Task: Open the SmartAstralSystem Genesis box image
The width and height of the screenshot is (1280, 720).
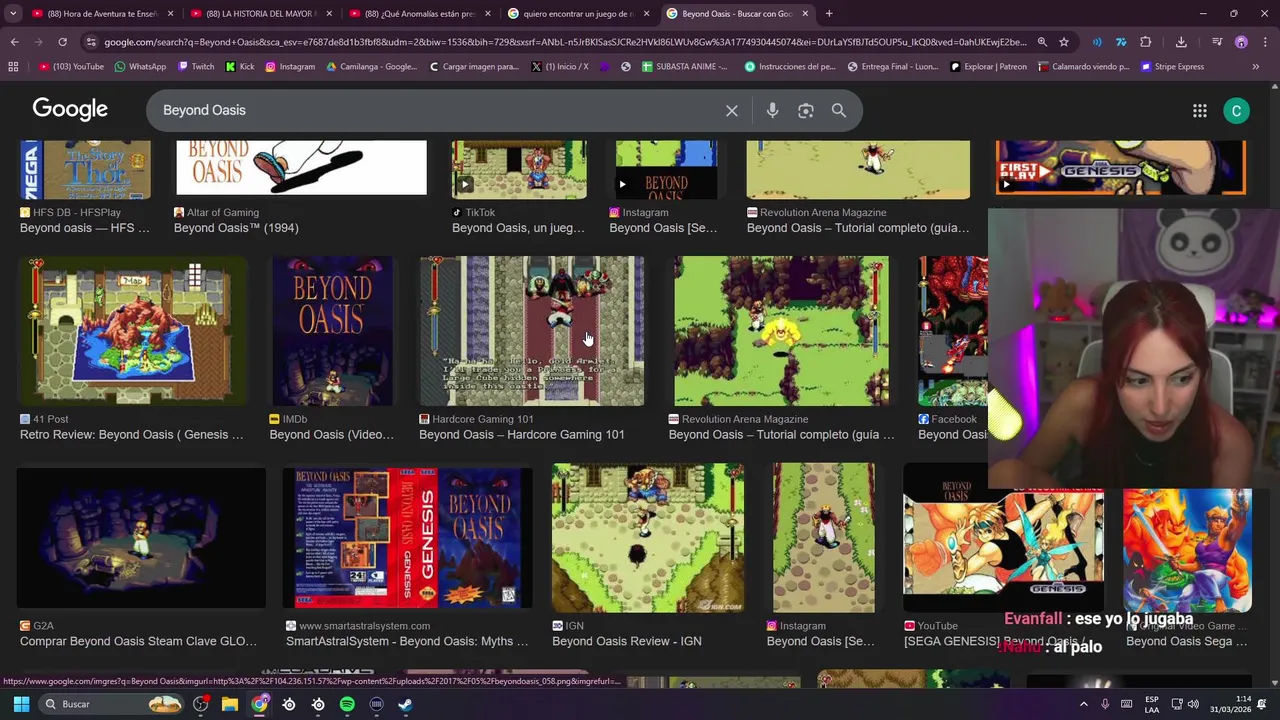Action: tap(407, 538)
